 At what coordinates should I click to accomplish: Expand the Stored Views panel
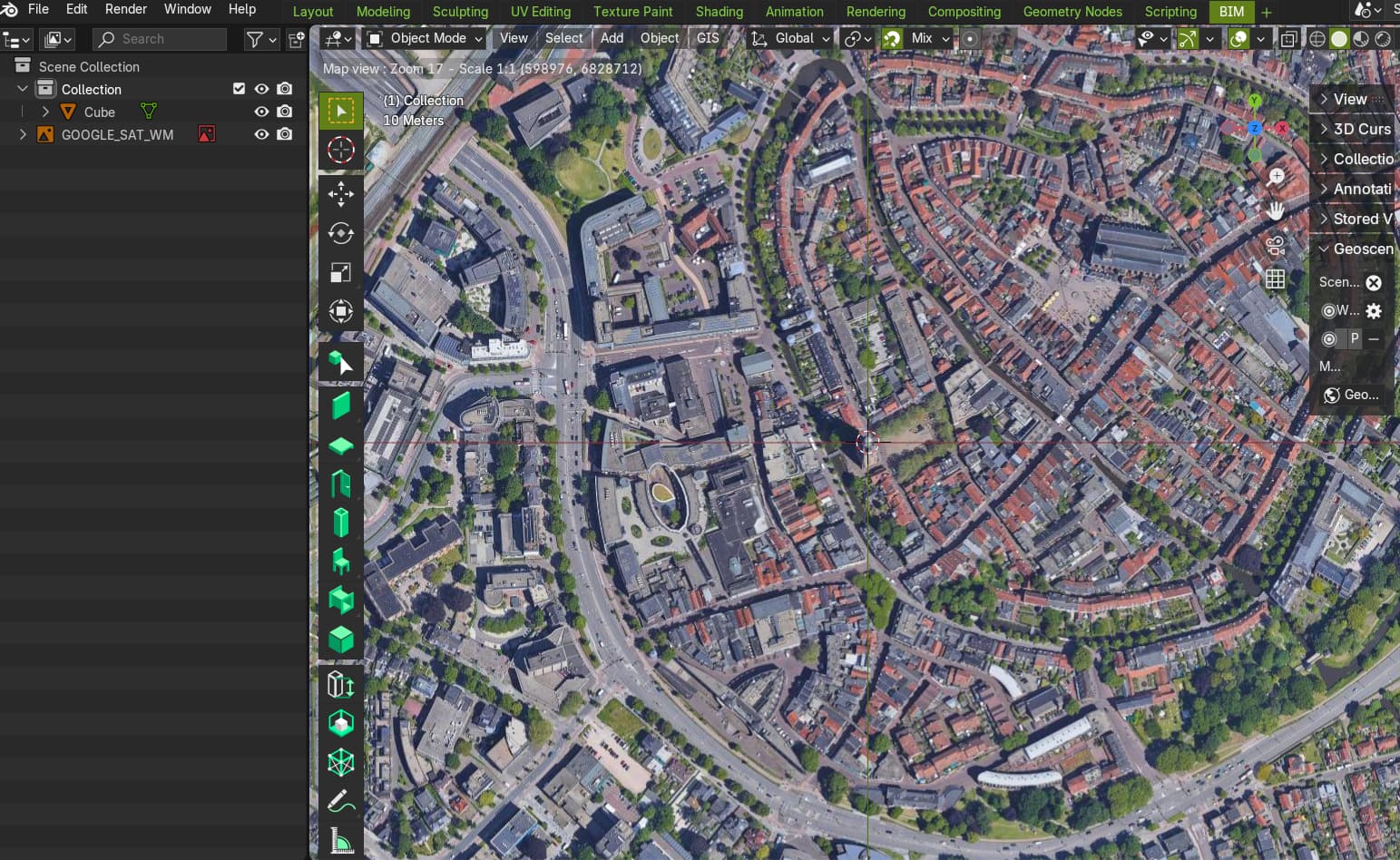pyautogui.click(x=1355, y=219)
